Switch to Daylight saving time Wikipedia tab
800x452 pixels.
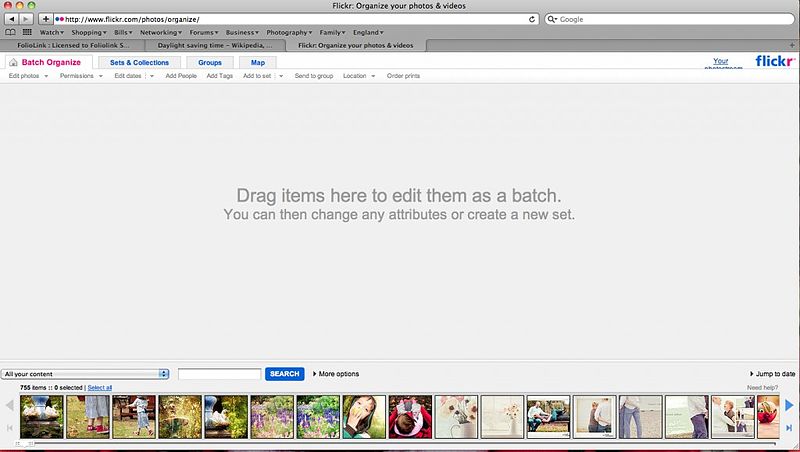pyautogui.click(x=215, y=45)
